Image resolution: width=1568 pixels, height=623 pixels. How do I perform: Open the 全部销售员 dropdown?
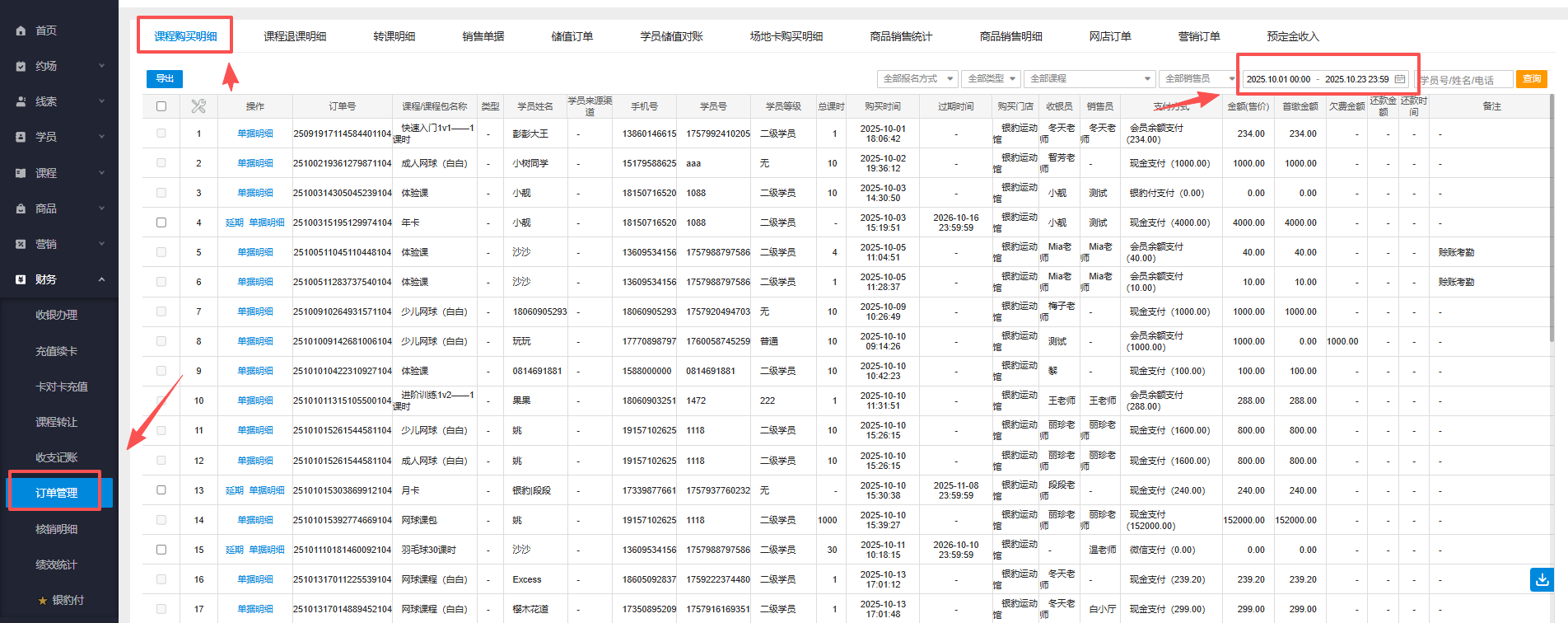pyautogui.click(x=1198, y=79)
